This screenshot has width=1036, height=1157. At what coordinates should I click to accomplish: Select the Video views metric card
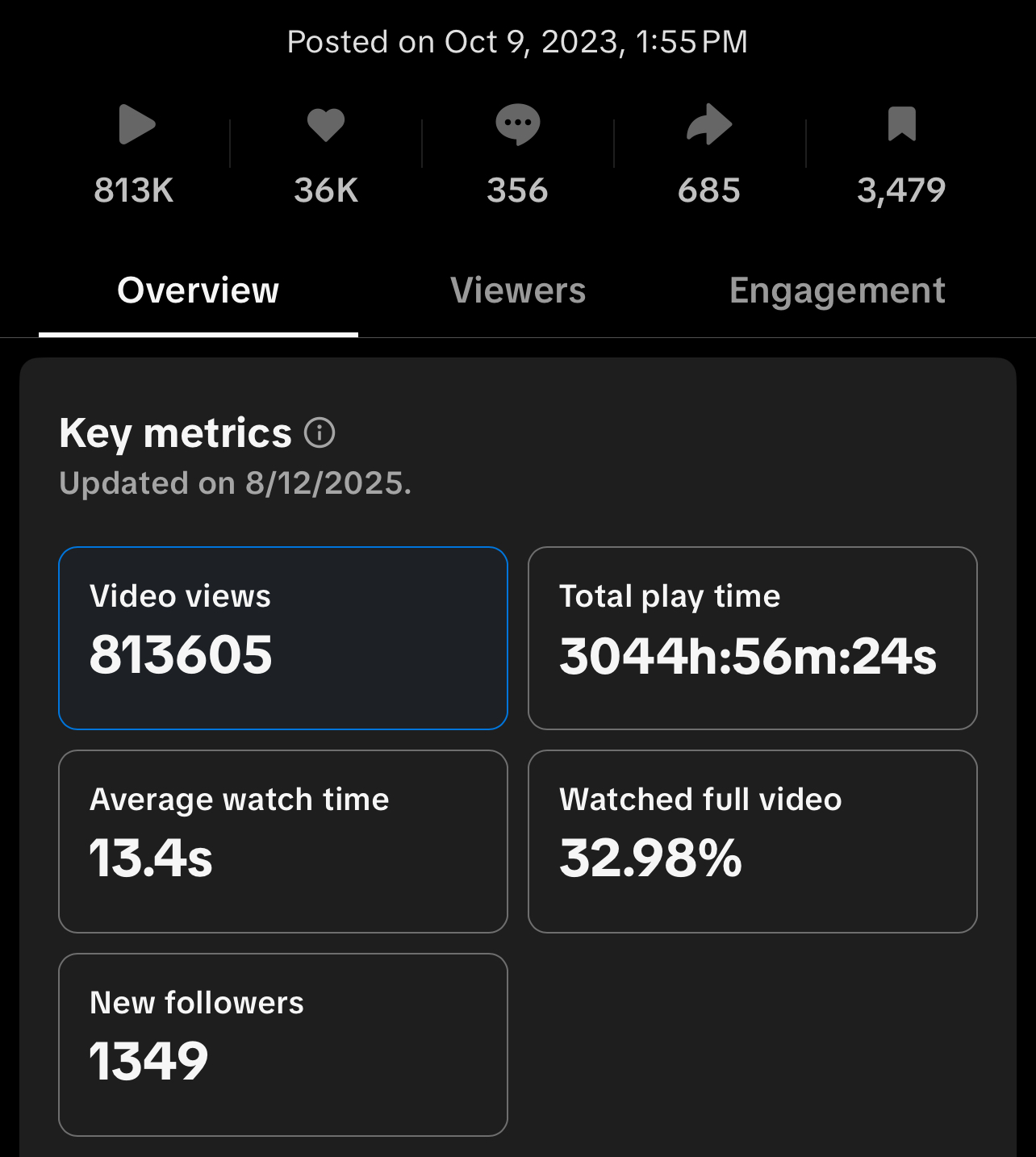[283, 638]
